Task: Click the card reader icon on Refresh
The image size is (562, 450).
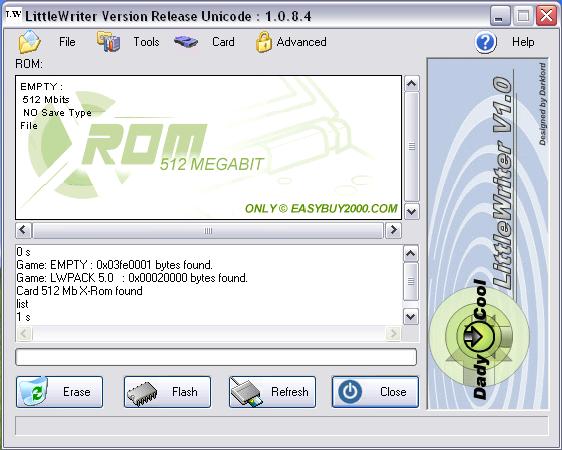Action: tap(246, 392)
